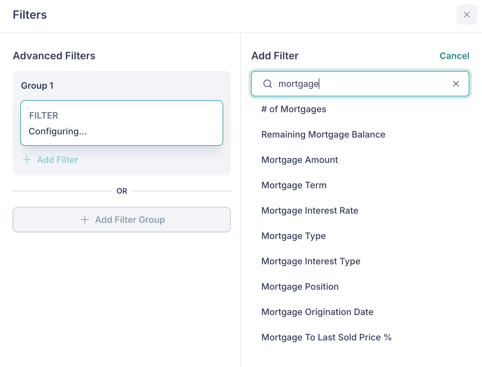
Task: Select Mortgage Origination Date filter
Action: pyautogui.click(x=317, y=312)
